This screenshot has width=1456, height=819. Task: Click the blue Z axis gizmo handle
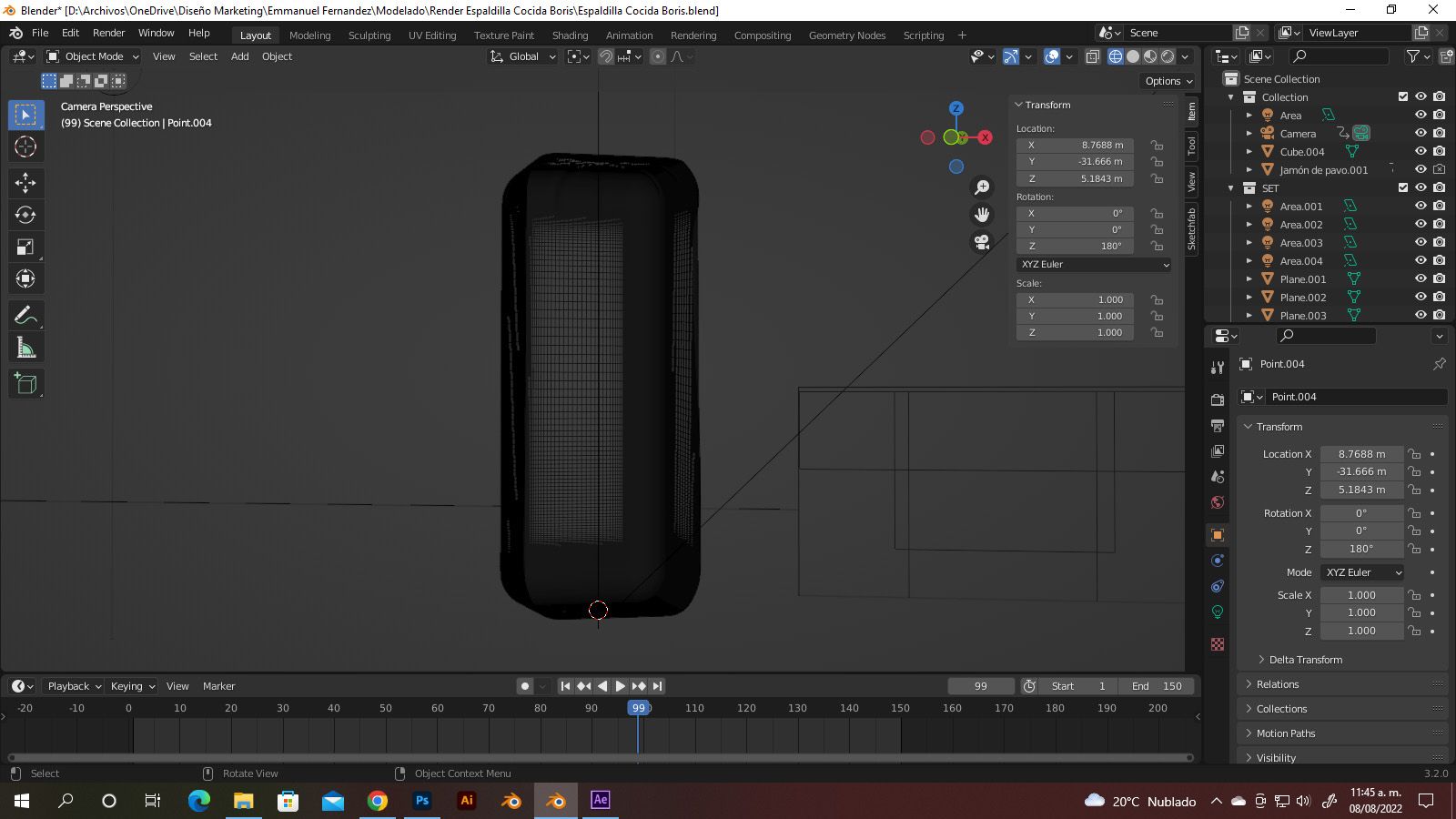pyautogui.click(x=955, y=108)
